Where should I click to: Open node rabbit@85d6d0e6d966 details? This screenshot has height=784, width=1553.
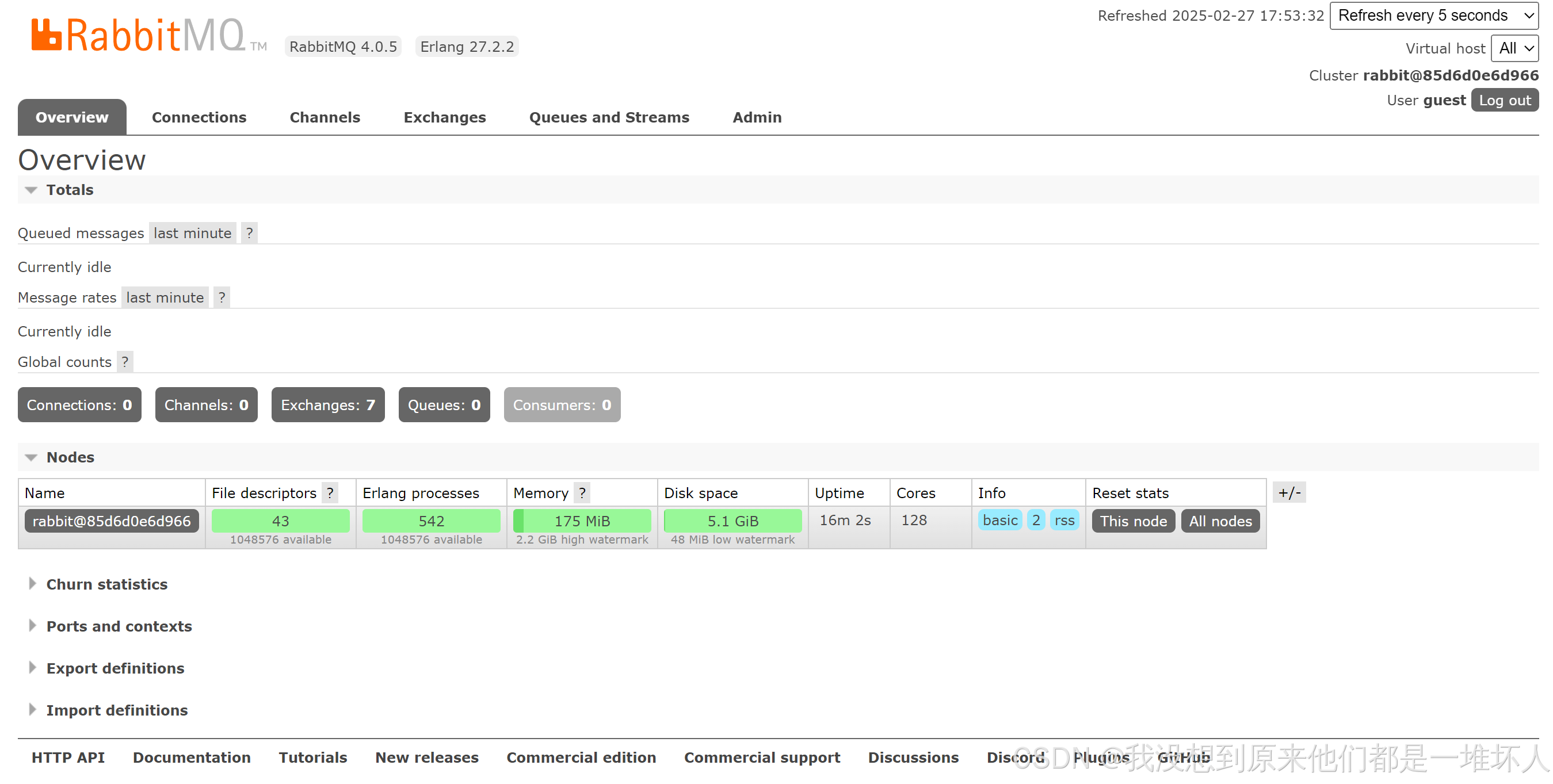click(112, 521)
